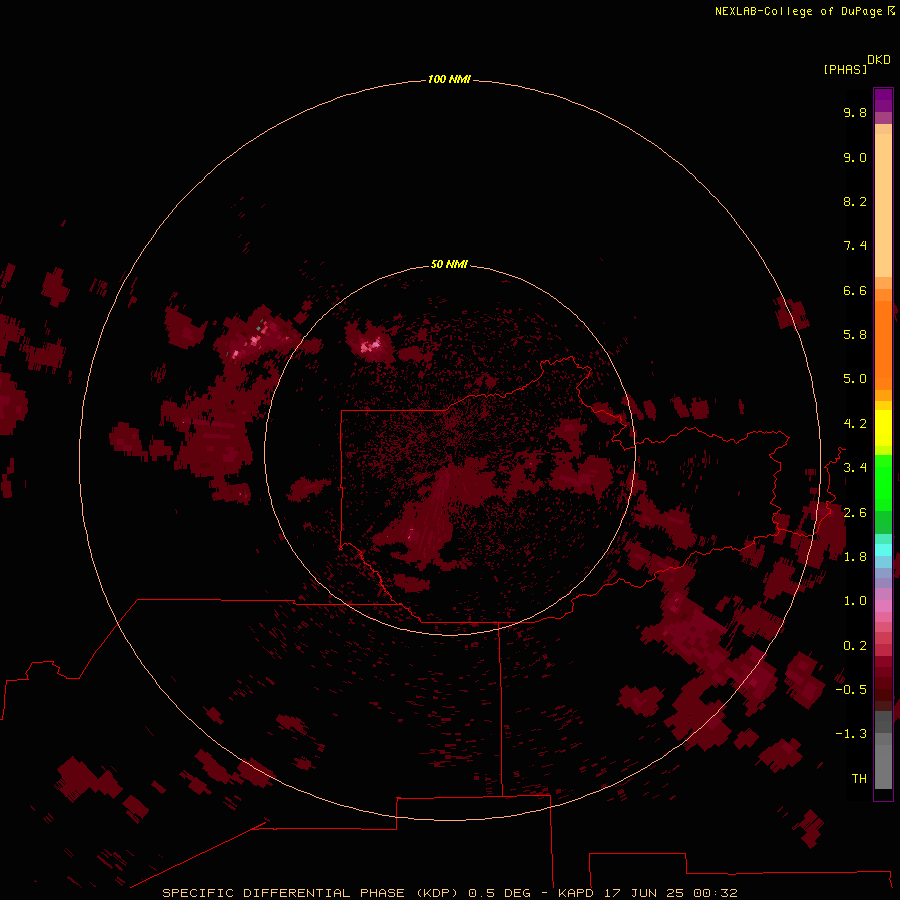Click the 3.4 value on the color scale
The height and width of the screenshot is (900, 900).
tap(855, 468)
